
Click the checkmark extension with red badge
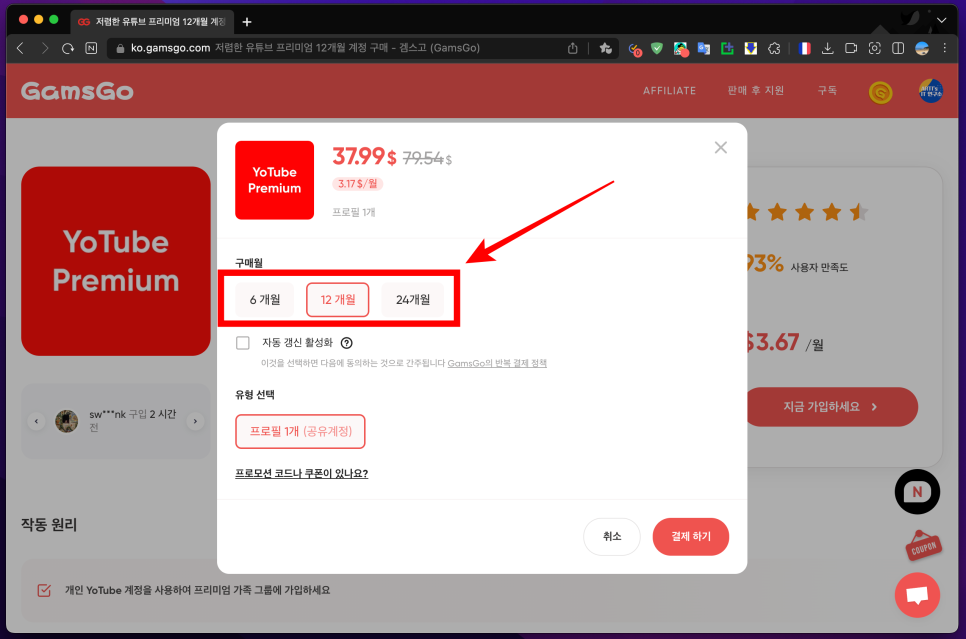pos(635,49)
